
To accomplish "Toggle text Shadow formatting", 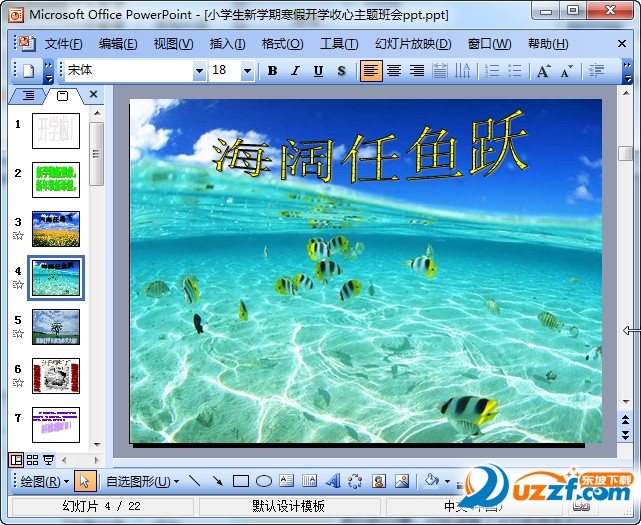I will click(x=341, y=71).
